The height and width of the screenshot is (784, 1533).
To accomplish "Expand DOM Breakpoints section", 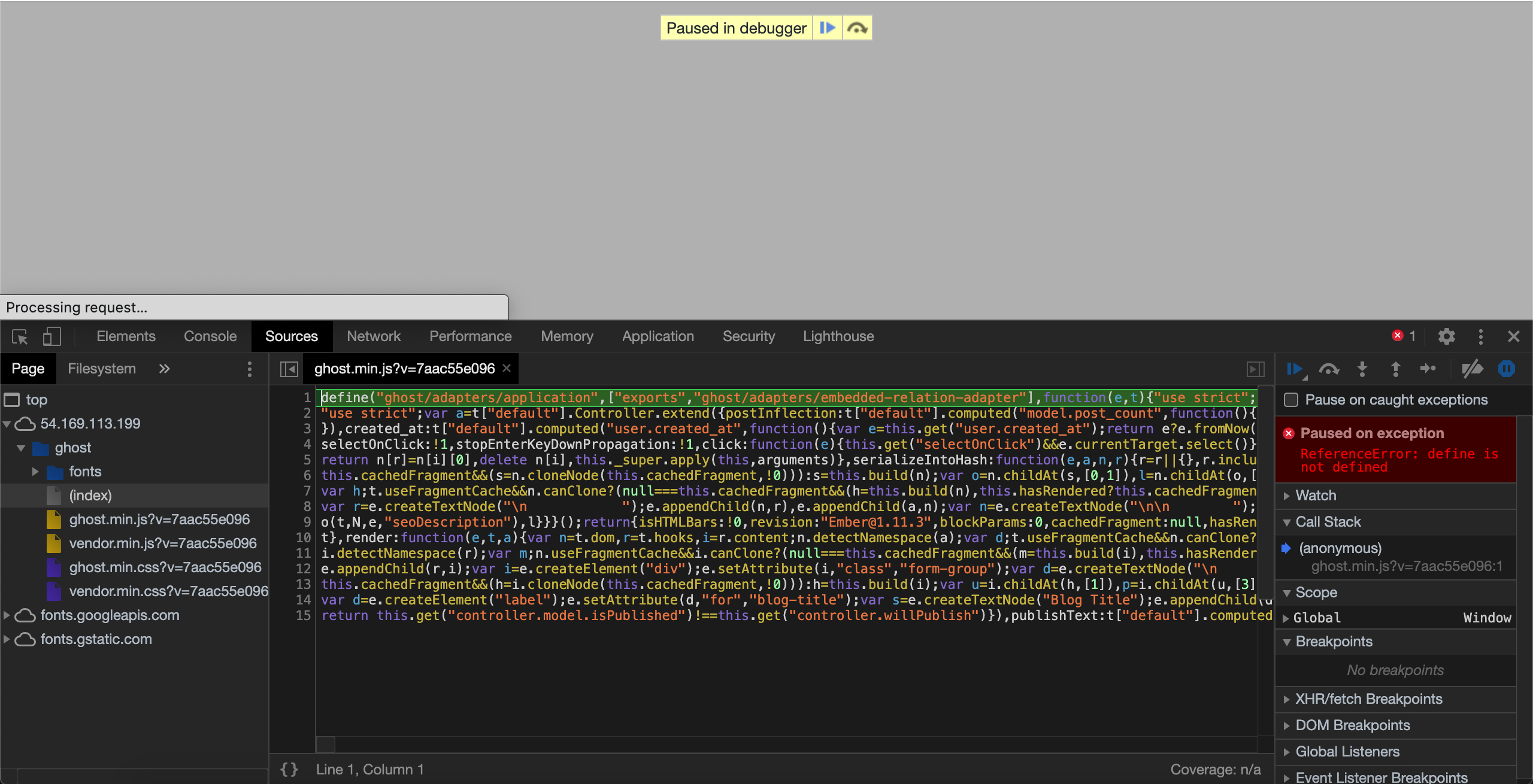I will tap(1395, 725).
